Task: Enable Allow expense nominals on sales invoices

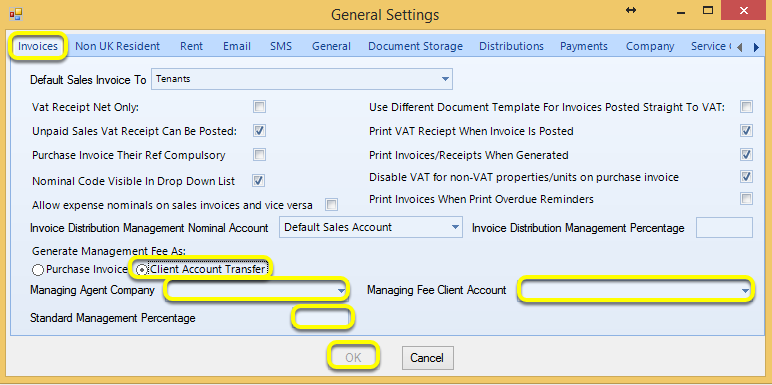Action: (332, 204)
